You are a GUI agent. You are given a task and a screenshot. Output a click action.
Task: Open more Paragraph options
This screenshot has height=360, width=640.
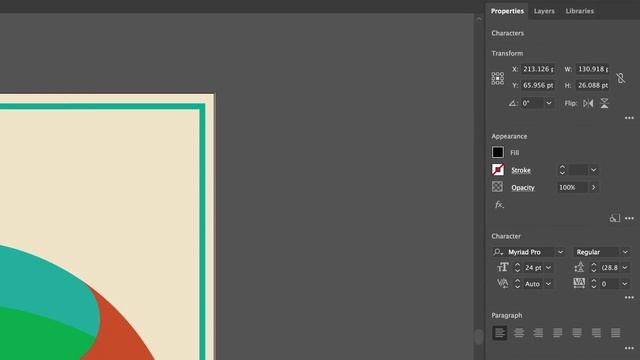pyautogui.click(x=629, y=348)
